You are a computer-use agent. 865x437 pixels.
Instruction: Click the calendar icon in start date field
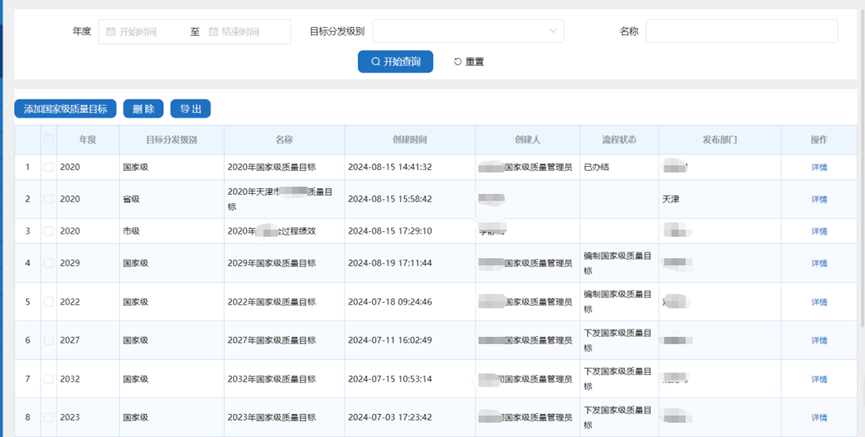tap(111, 32)
